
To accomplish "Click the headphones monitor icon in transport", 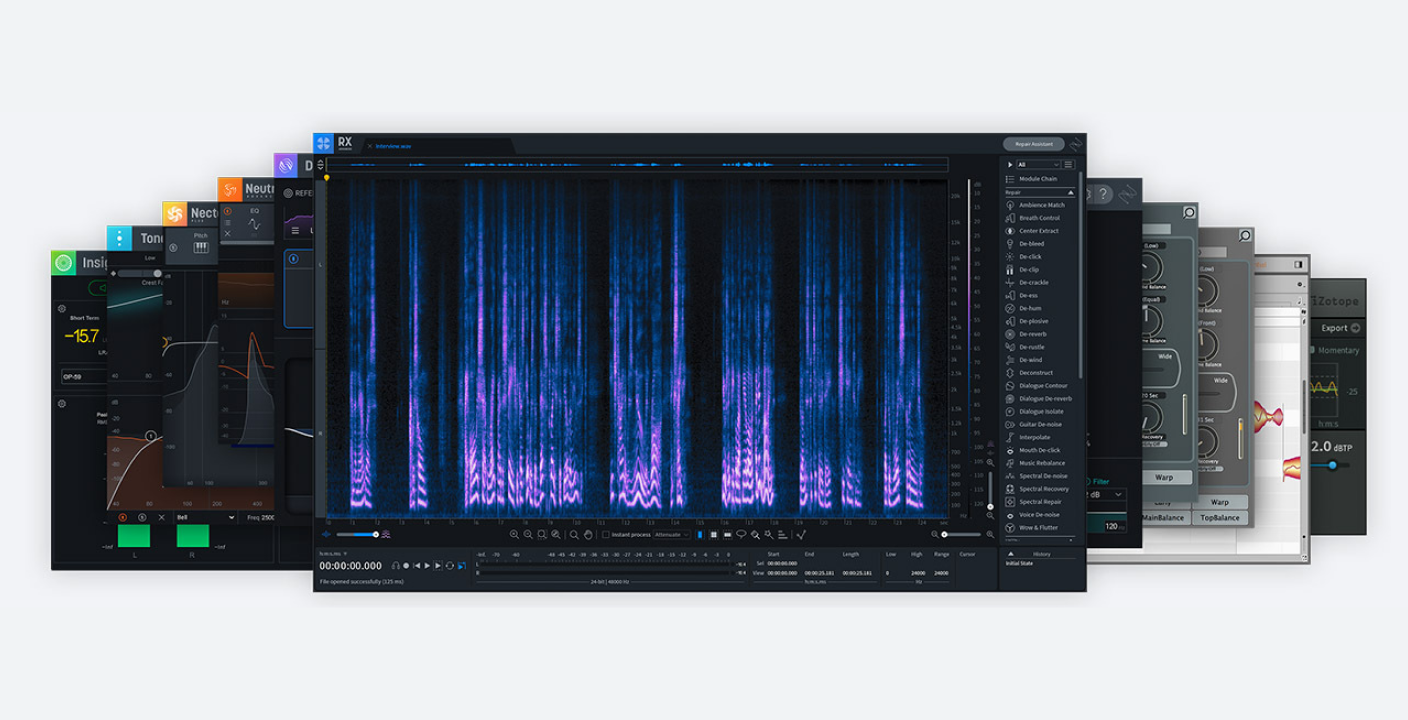I will click(396, 566).
